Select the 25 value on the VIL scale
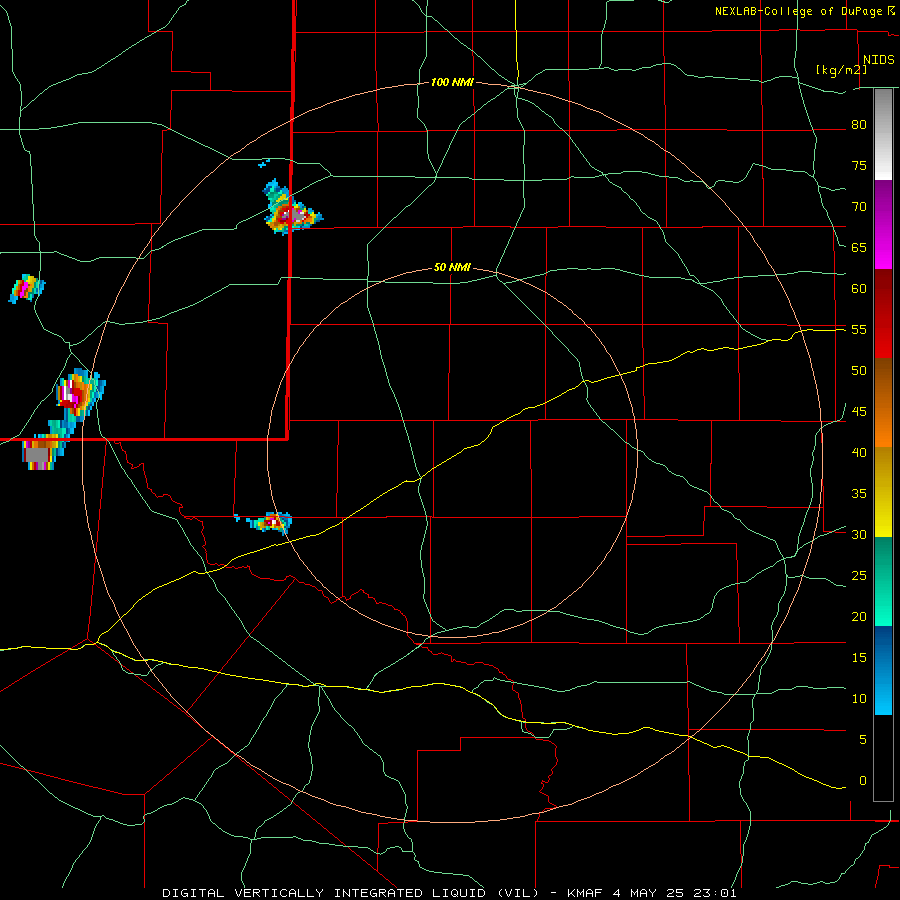This screenshot has height=900, width=900. tap(859, 576)
